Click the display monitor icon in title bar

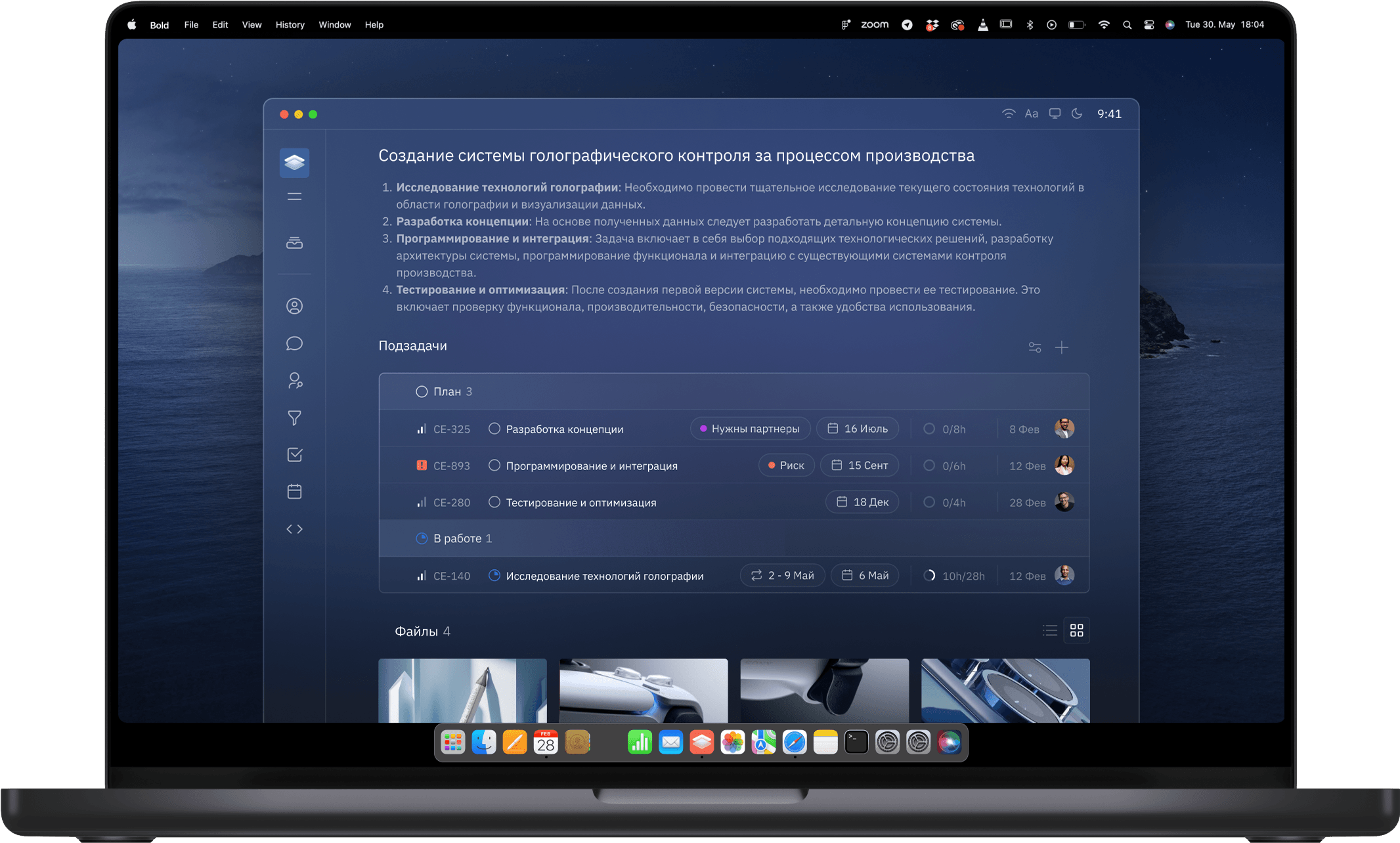coord(1055,114)
